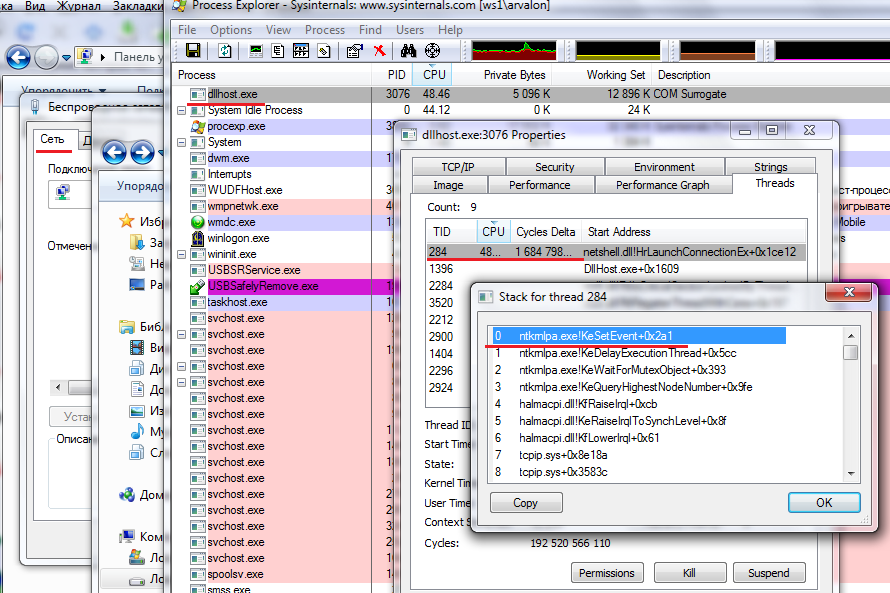Switch to the Performance Graph tab

click(662, 185)
